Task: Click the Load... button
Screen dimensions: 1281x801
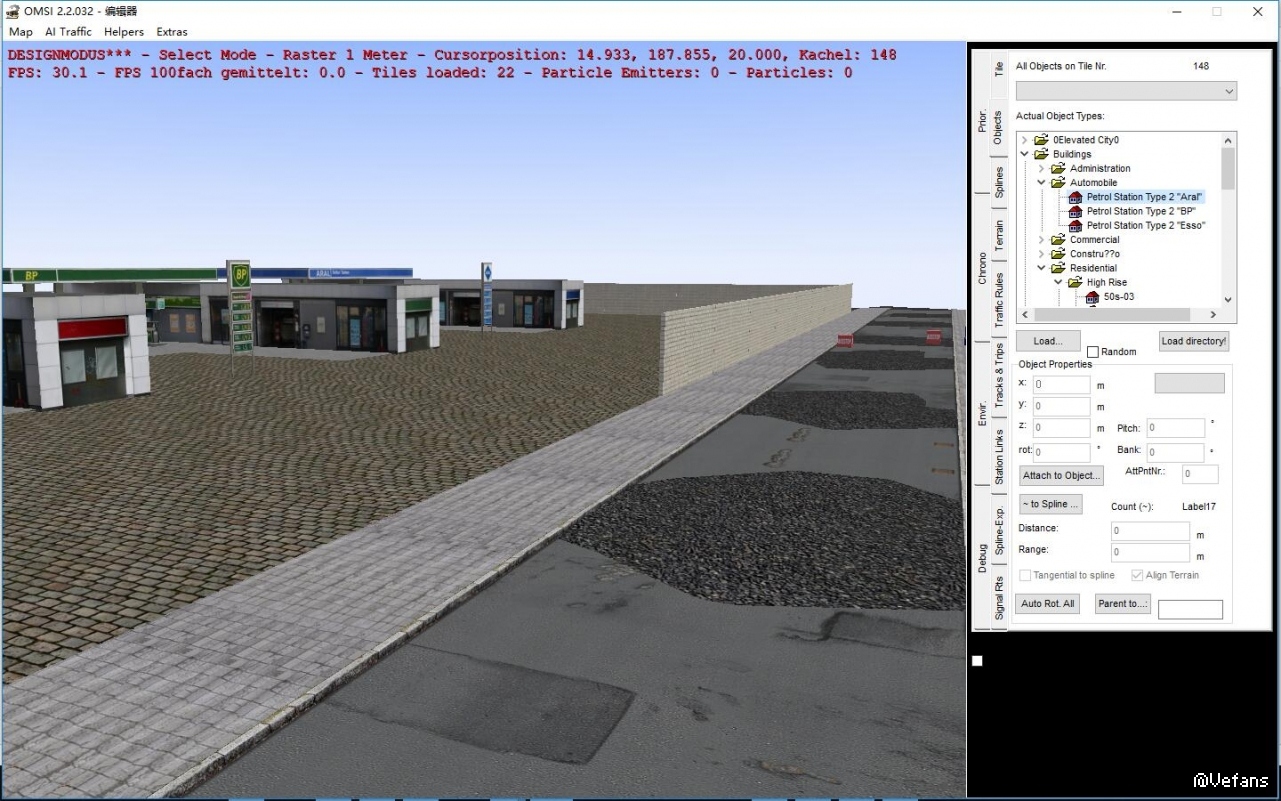Action: 1048,341
